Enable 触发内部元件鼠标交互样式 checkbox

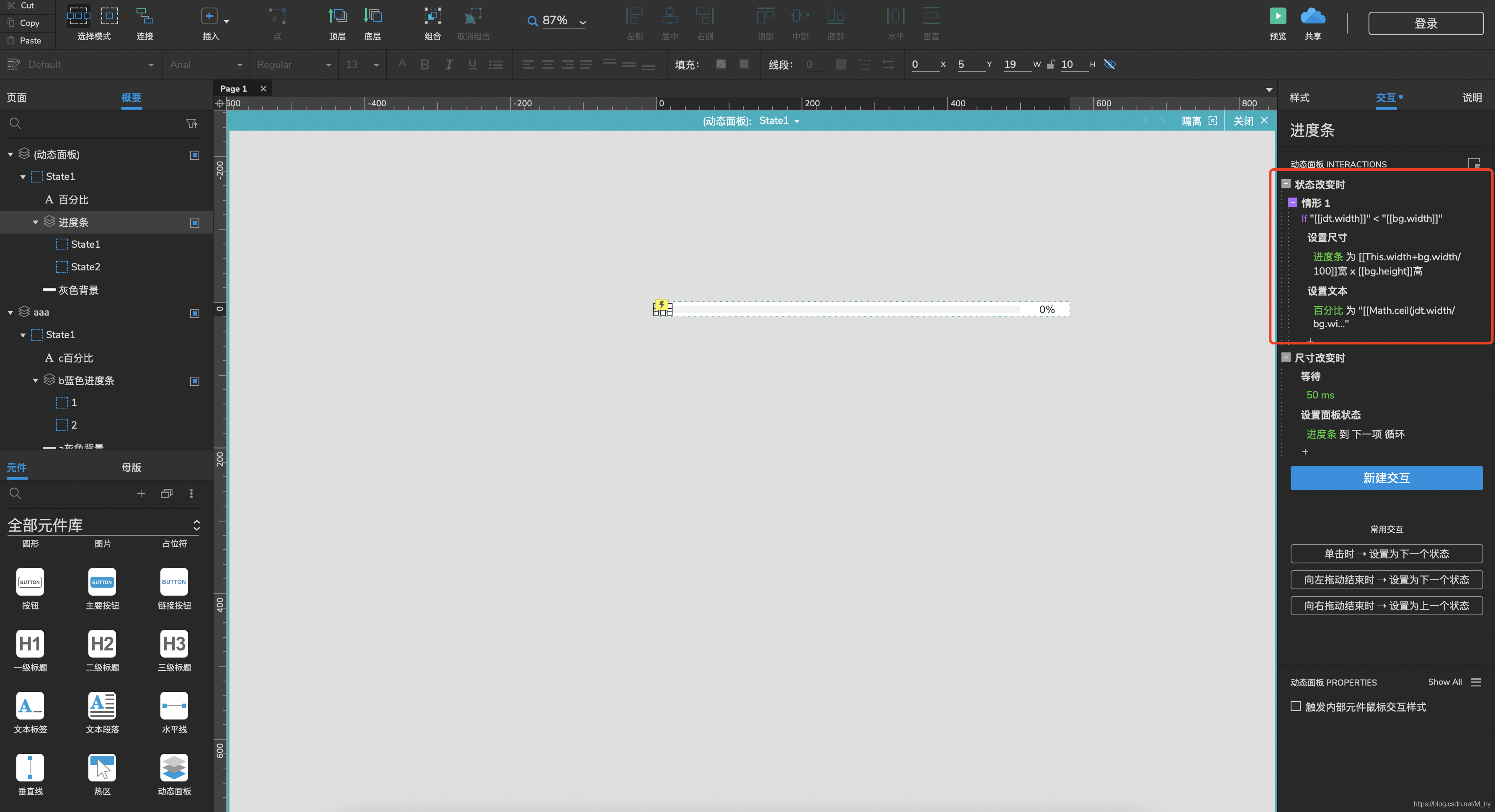point(1295,706)
